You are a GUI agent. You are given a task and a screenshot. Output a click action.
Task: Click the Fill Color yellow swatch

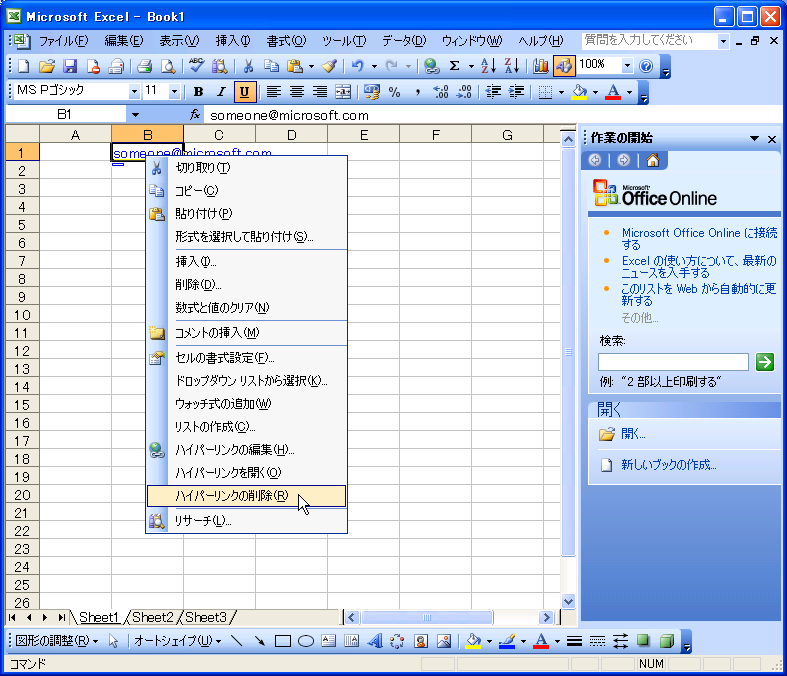580,92
